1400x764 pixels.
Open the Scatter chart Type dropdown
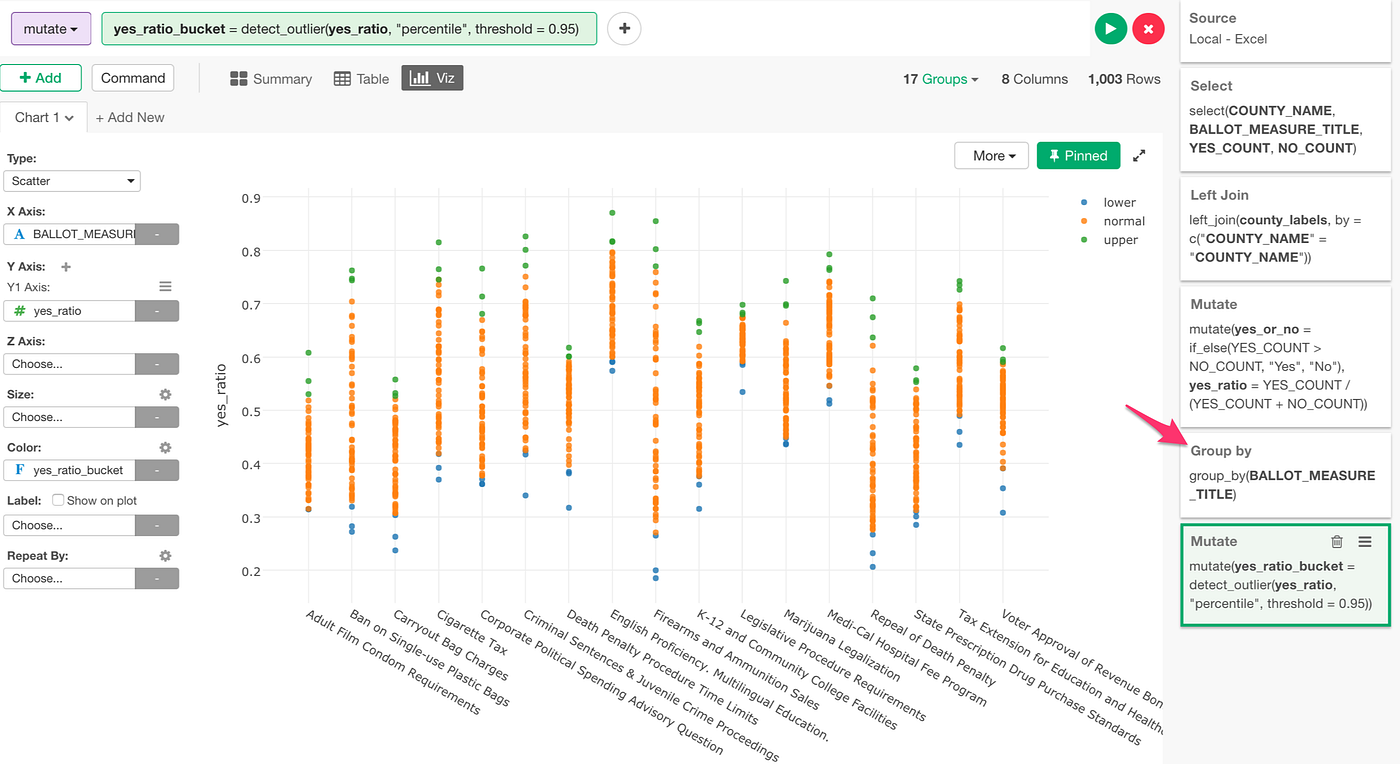pos(71,180)
